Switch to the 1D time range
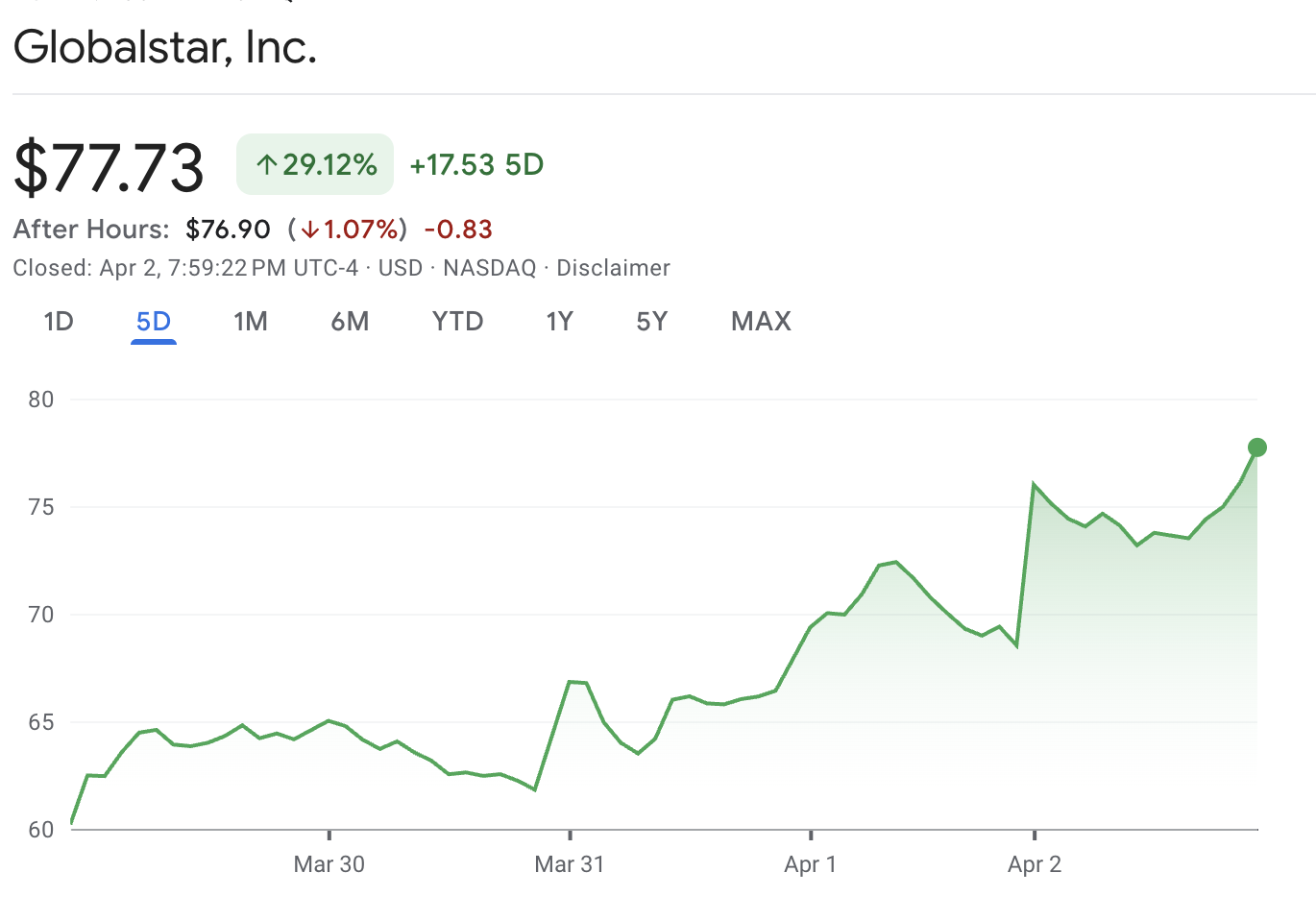 59,322
